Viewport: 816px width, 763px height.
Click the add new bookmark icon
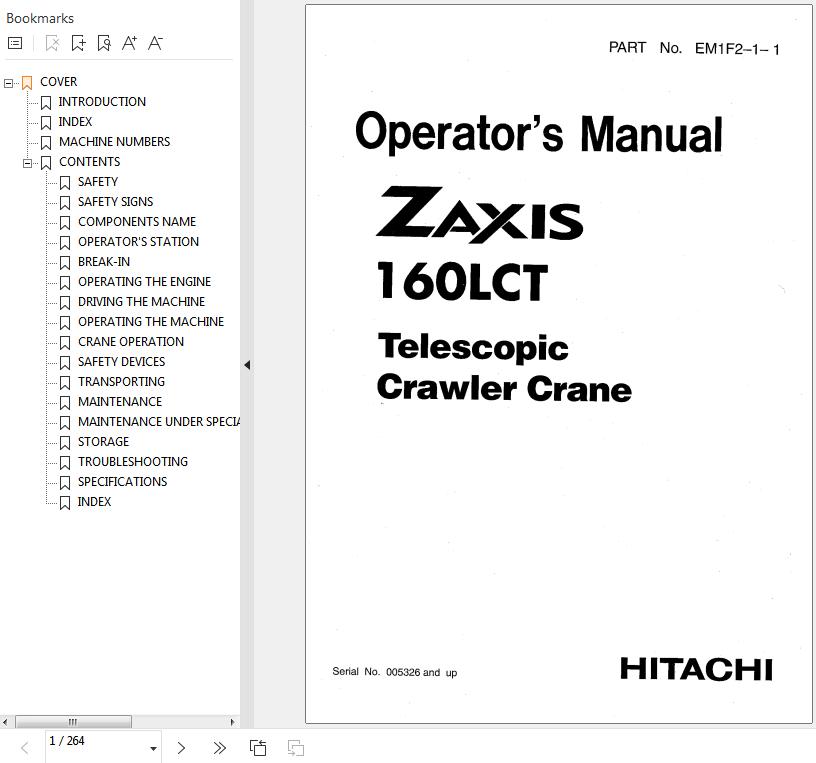[x=78, y=43]
